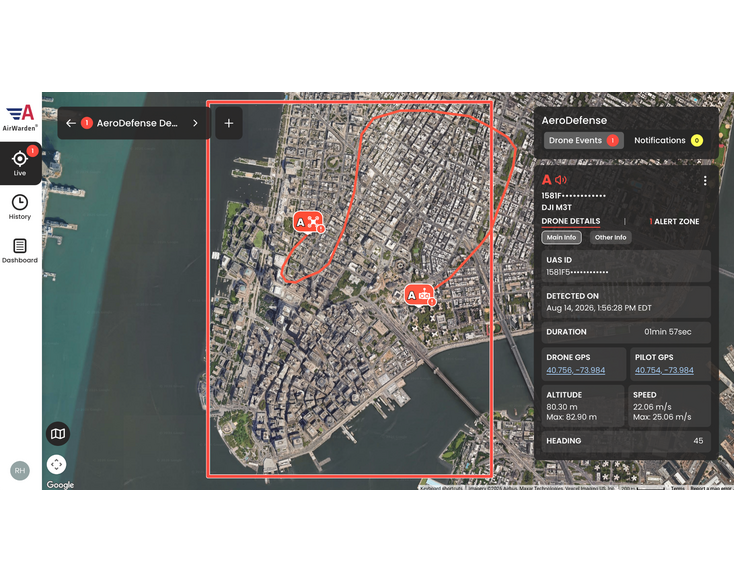
Task: Click the yellow Notifications count badge
Action: click(697, 140)
